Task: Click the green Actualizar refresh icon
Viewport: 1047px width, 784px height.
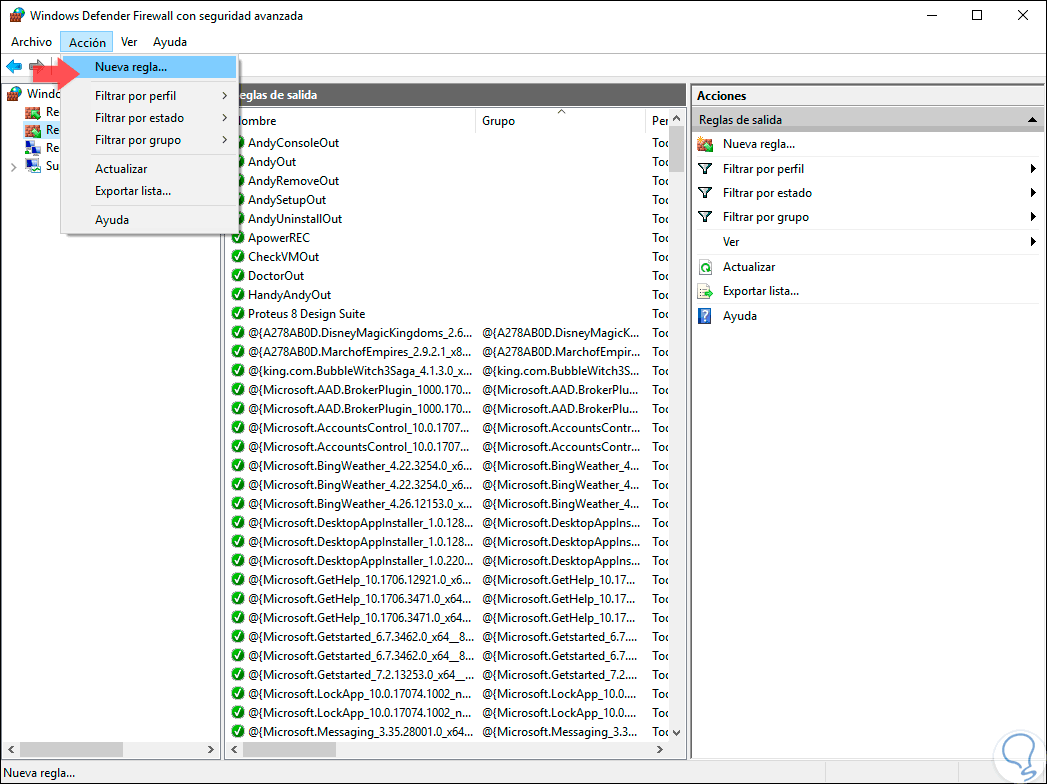Action: 705,267
